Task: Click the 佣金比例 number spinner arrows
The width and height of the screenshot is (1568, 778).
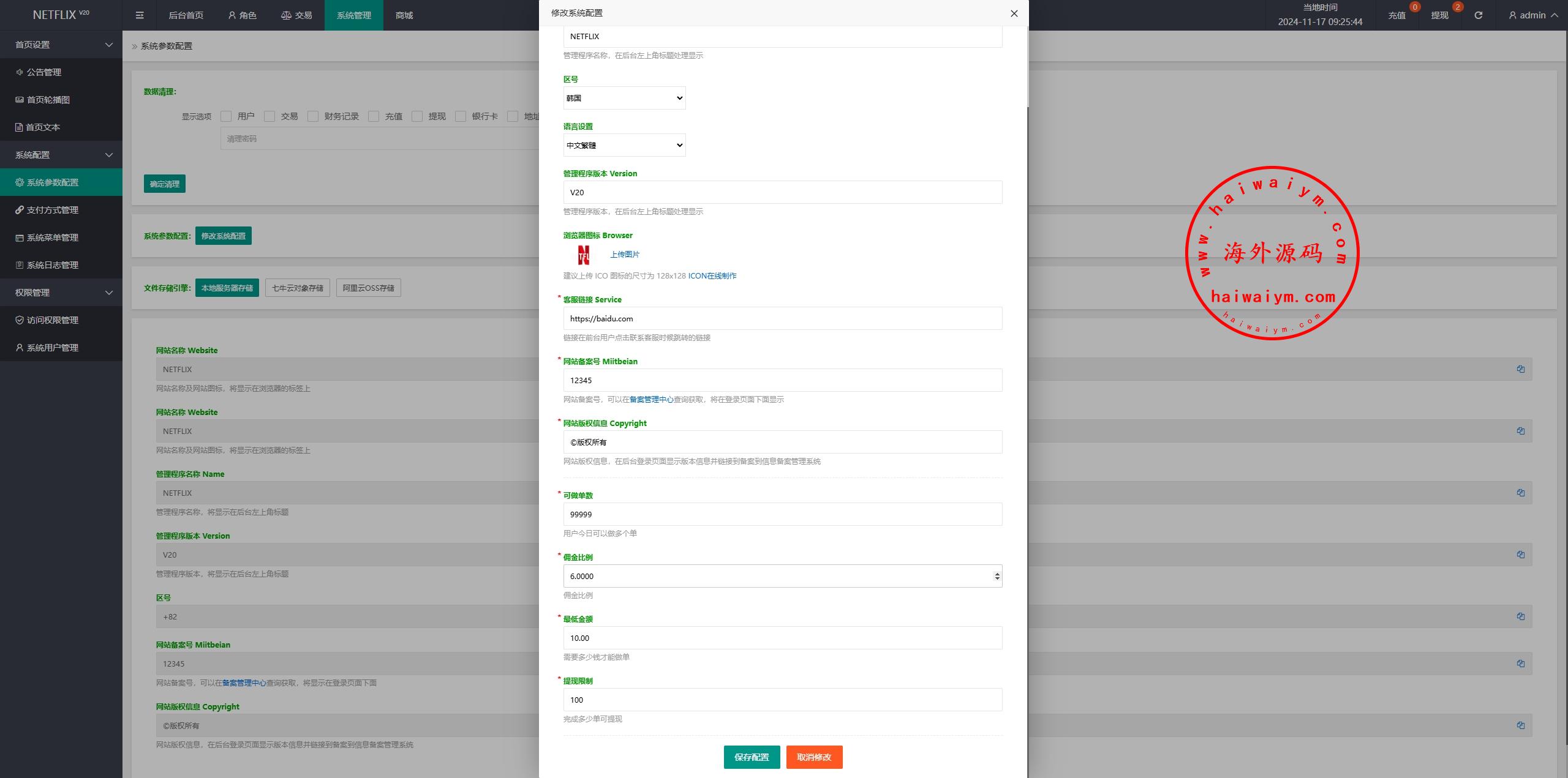Action: pyautogui.click(x=997, y=576)
